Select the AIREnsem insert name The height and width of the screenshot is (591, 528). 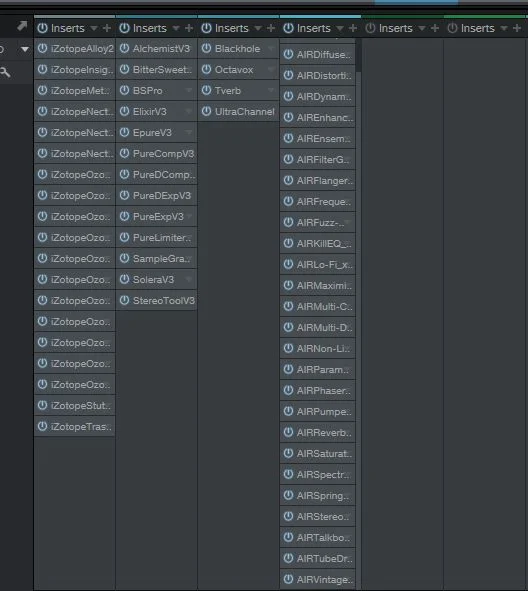click(x=323, y=139)
